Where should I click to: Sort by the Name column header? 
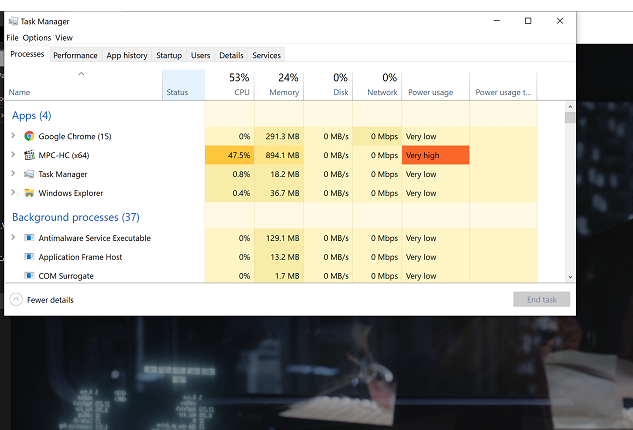pyautogui.click(x=83, y=85)
